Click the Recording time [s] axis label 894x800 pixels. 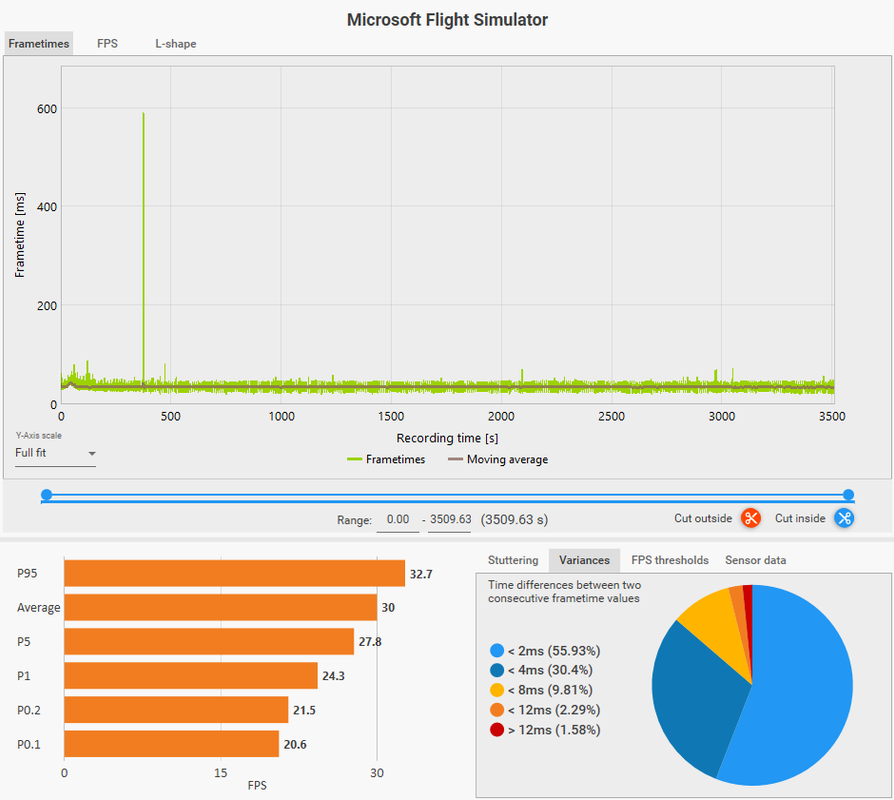[x=447, y=438]
